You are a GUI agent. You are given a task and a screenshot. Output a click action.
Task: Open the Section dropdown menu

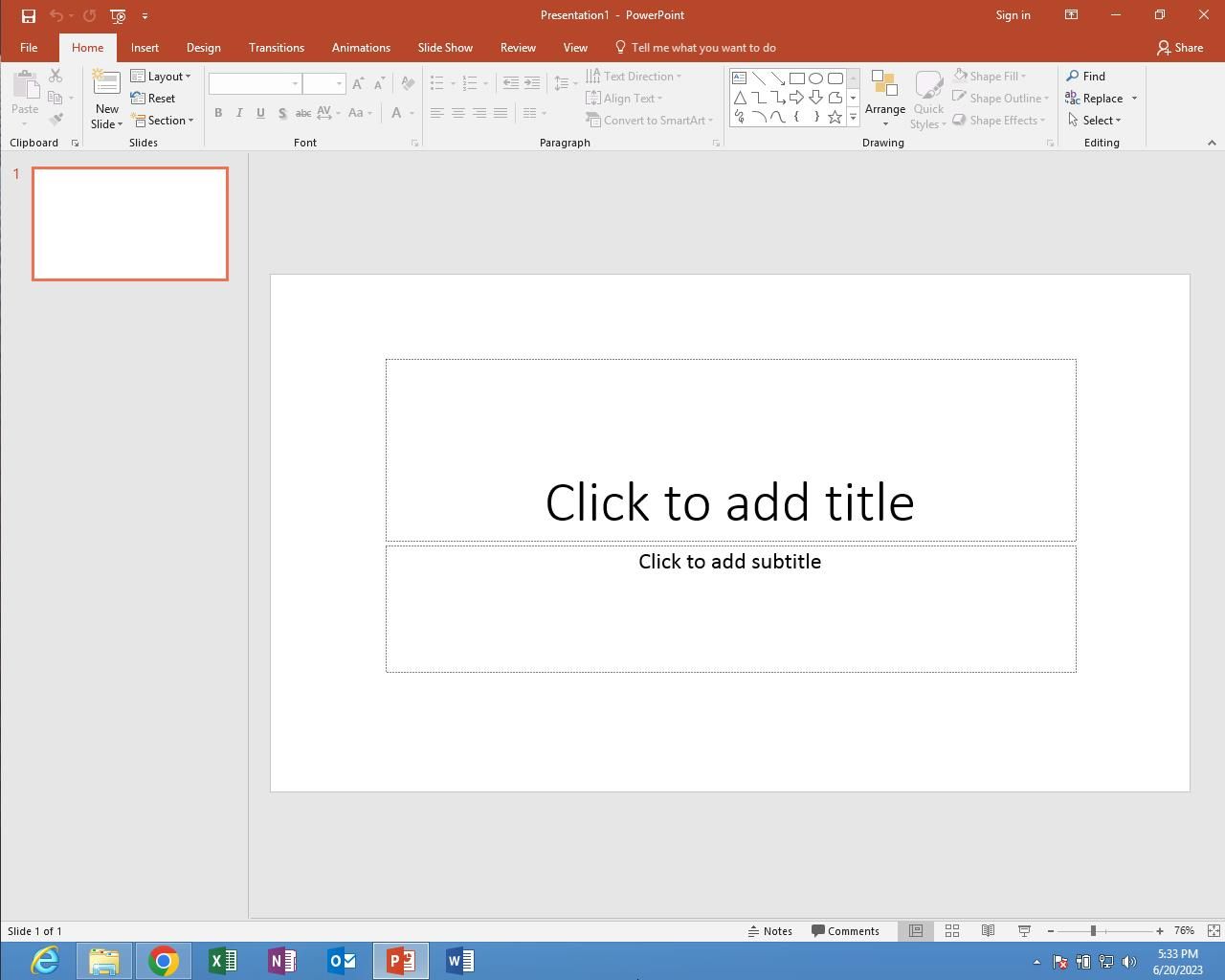tap(163, 121)
